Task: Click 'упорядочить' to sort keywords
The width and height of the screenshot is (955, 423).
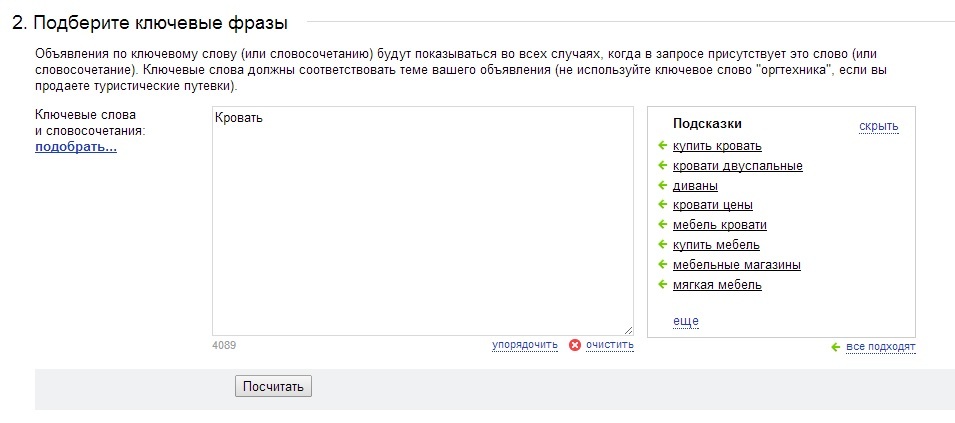Action: pyautogui.click(x=524, y=345)
